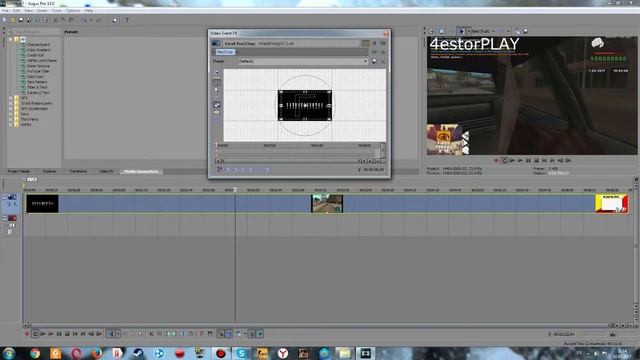Stop timeline playback in the transport bar
The width and height of the screenshot is (640, 360).
(67, 334)
